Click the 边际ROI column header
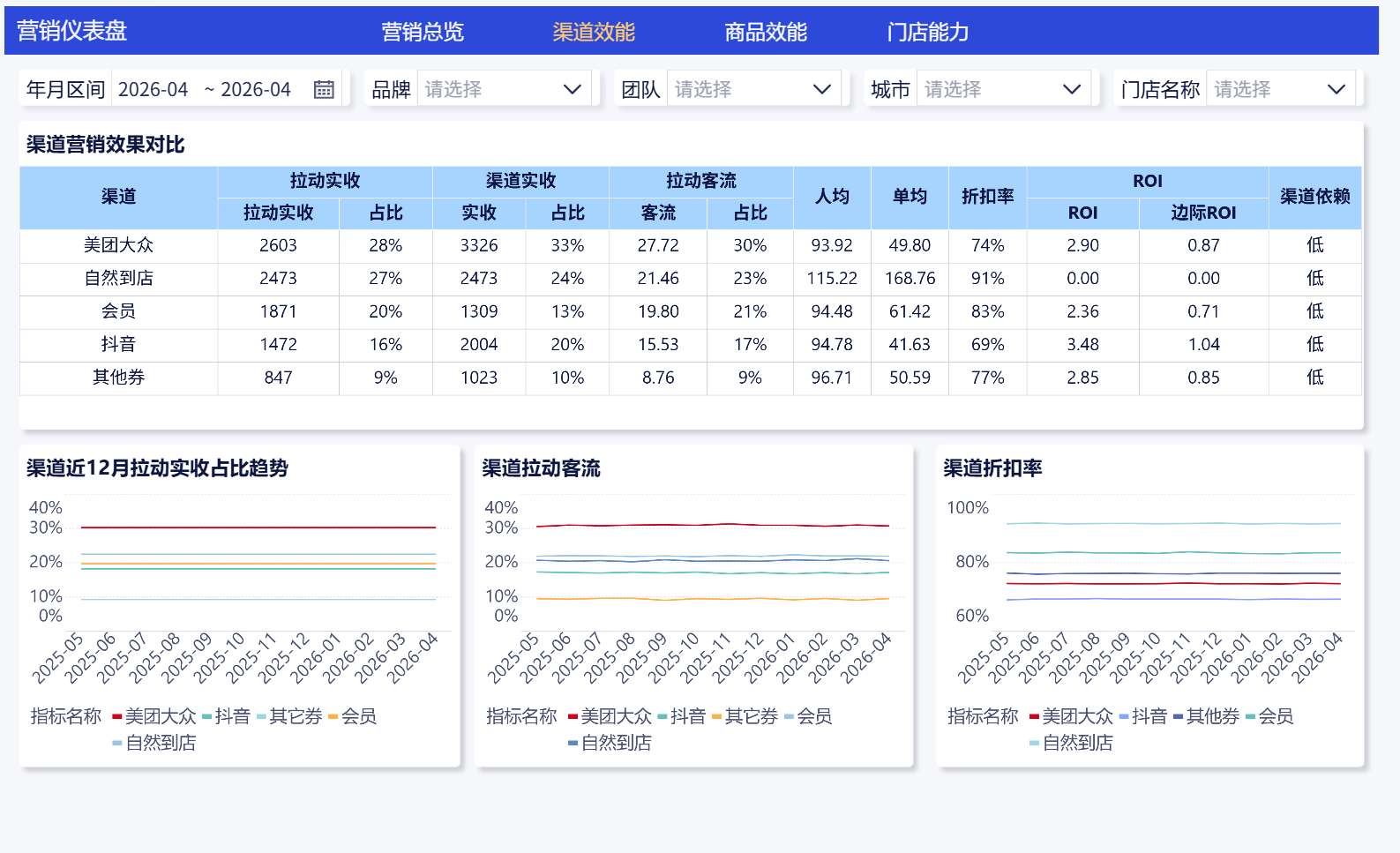 (1203, 213)
